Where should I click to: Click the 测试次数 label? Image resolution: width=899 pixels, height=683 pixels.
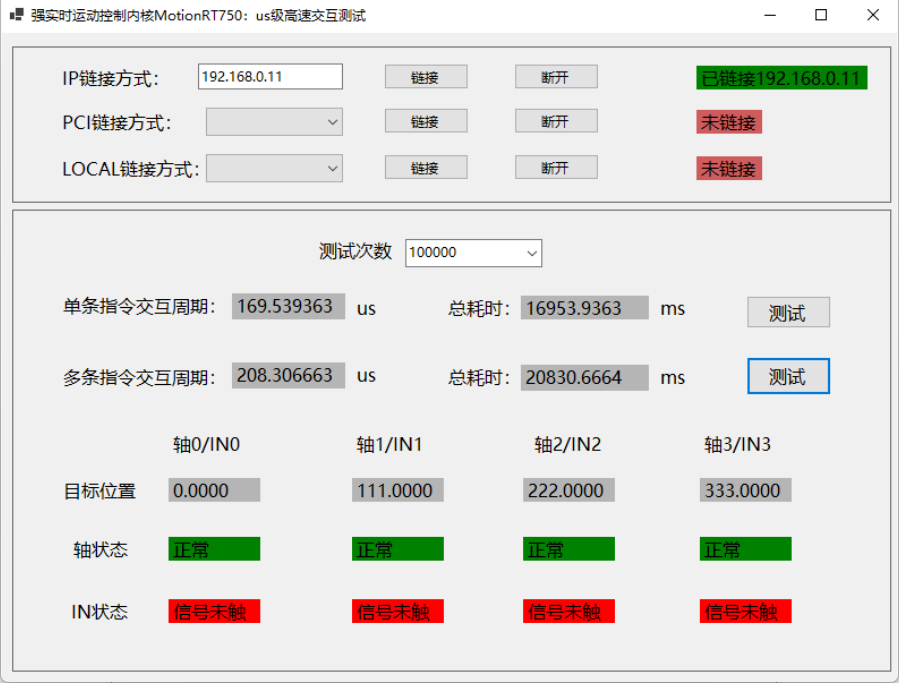355,251
